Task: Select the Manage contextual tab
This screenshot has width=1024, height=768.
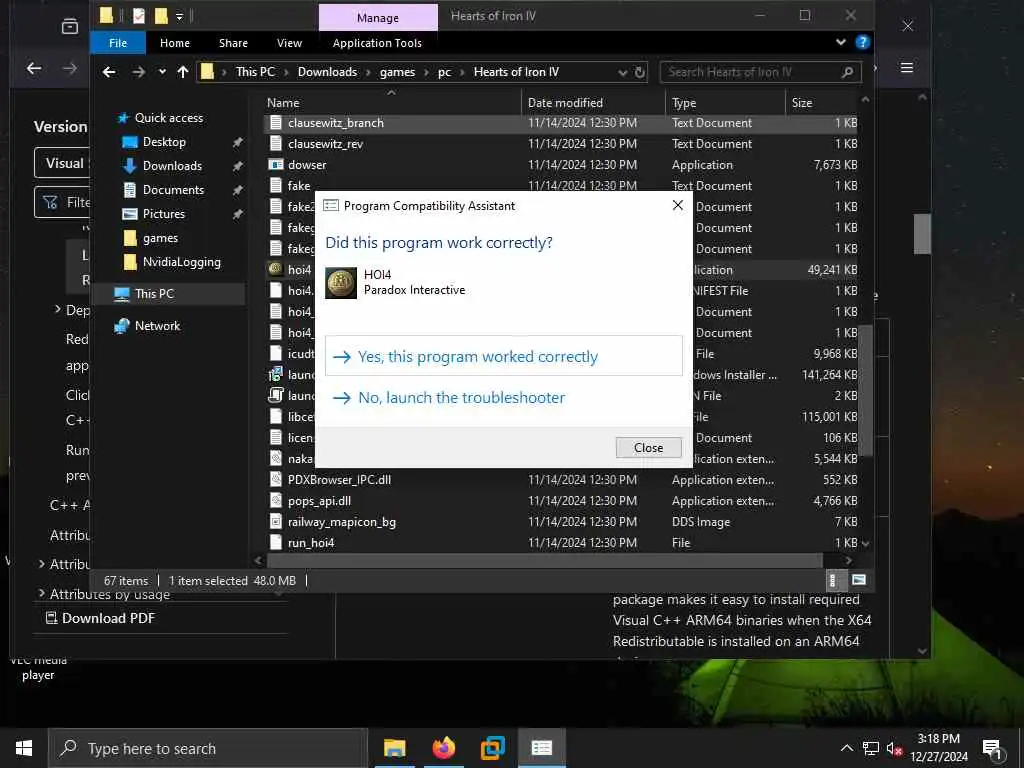Action: [377, 18]
